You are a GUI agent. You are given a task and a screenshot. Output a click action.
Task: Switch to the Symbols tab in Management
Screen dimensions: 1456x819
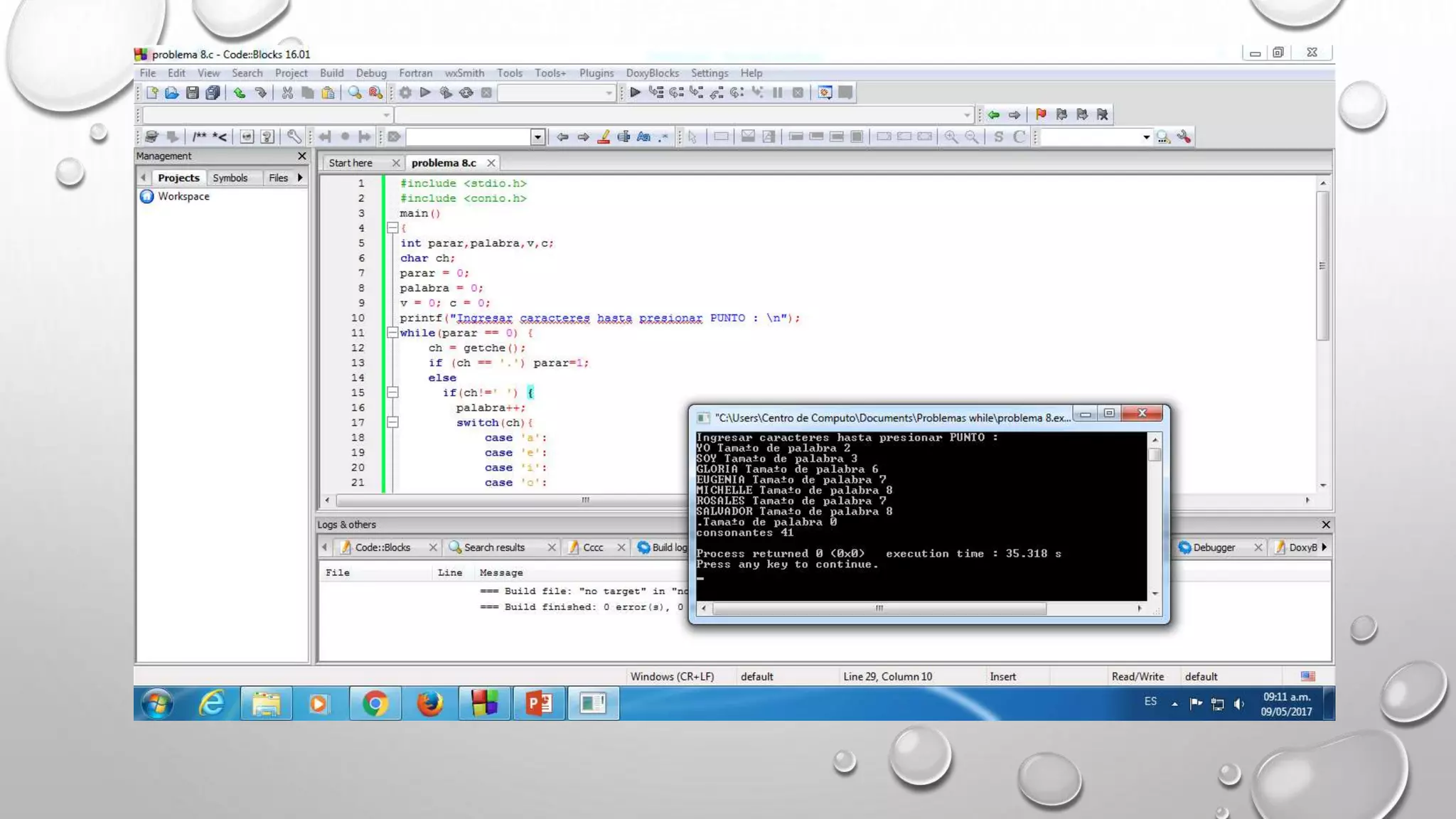(230, 178)
